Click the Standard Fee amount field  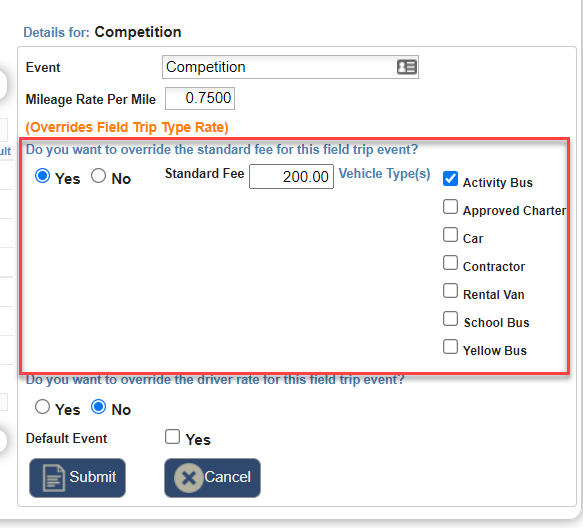pos(292,177)
